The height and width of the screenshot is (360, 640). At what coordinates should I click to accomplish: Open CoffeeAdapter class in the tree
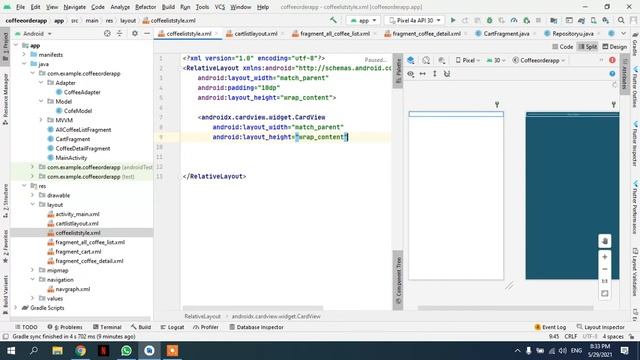(x=82, y=92)
